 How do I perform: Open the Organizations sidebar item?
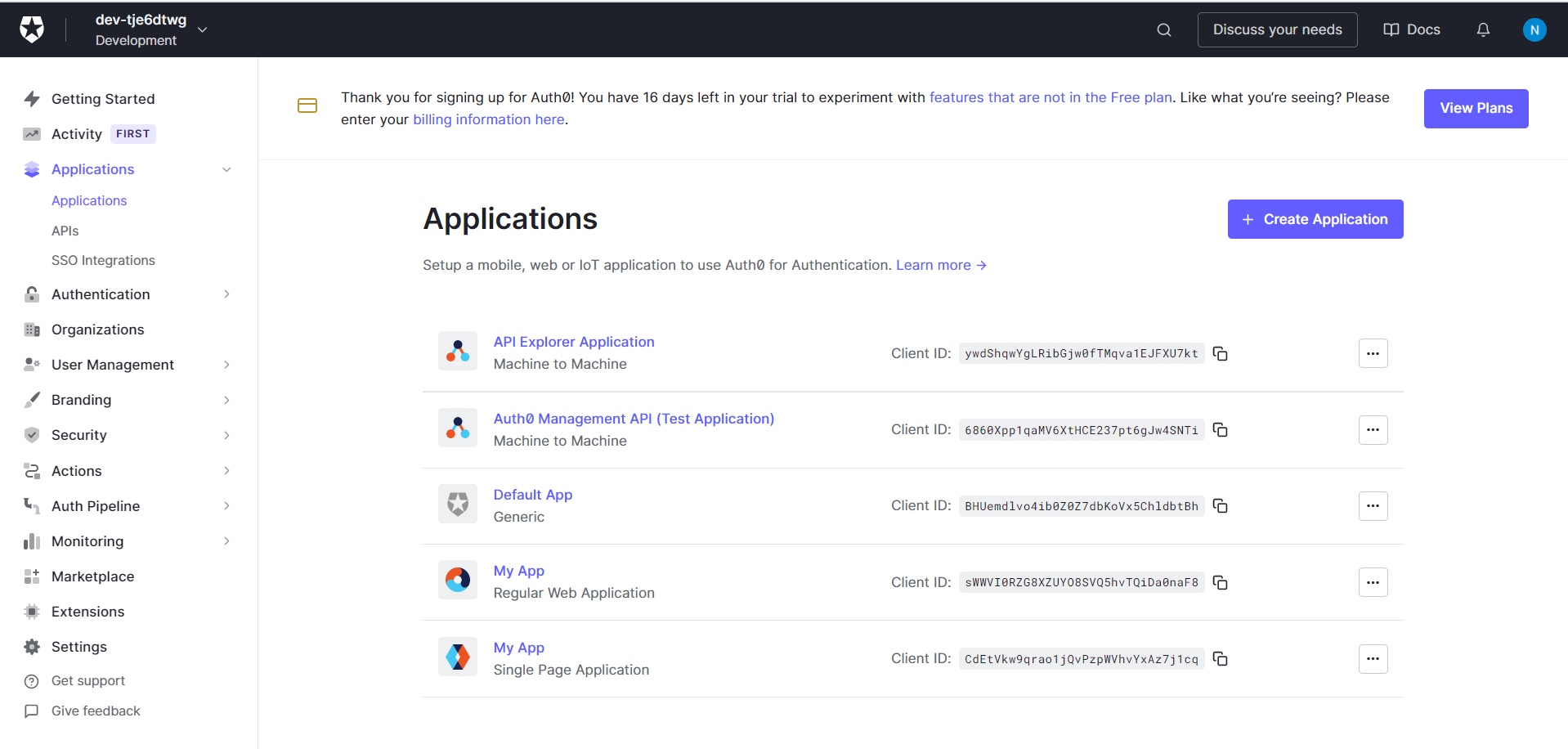pos(98,330)
